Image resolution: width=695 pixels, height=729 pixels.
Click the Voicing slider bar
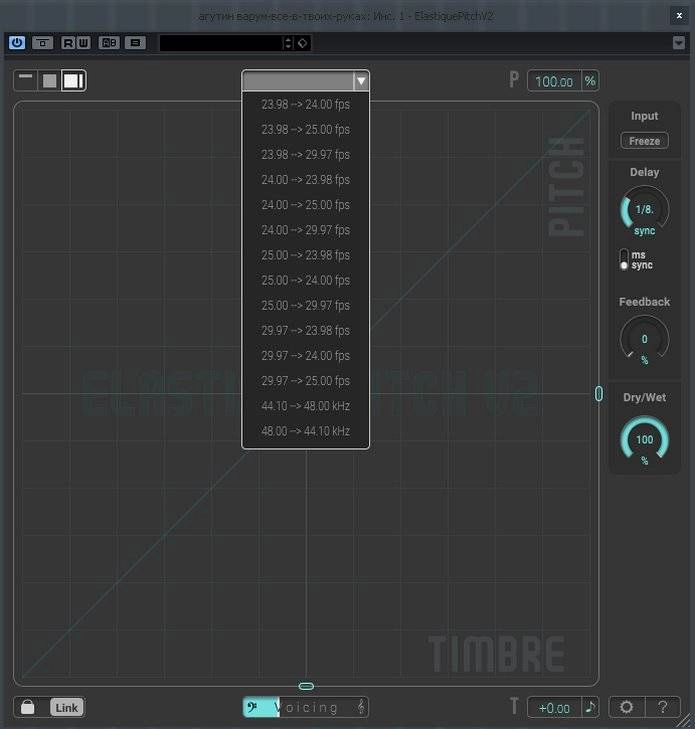coord(305,707)
